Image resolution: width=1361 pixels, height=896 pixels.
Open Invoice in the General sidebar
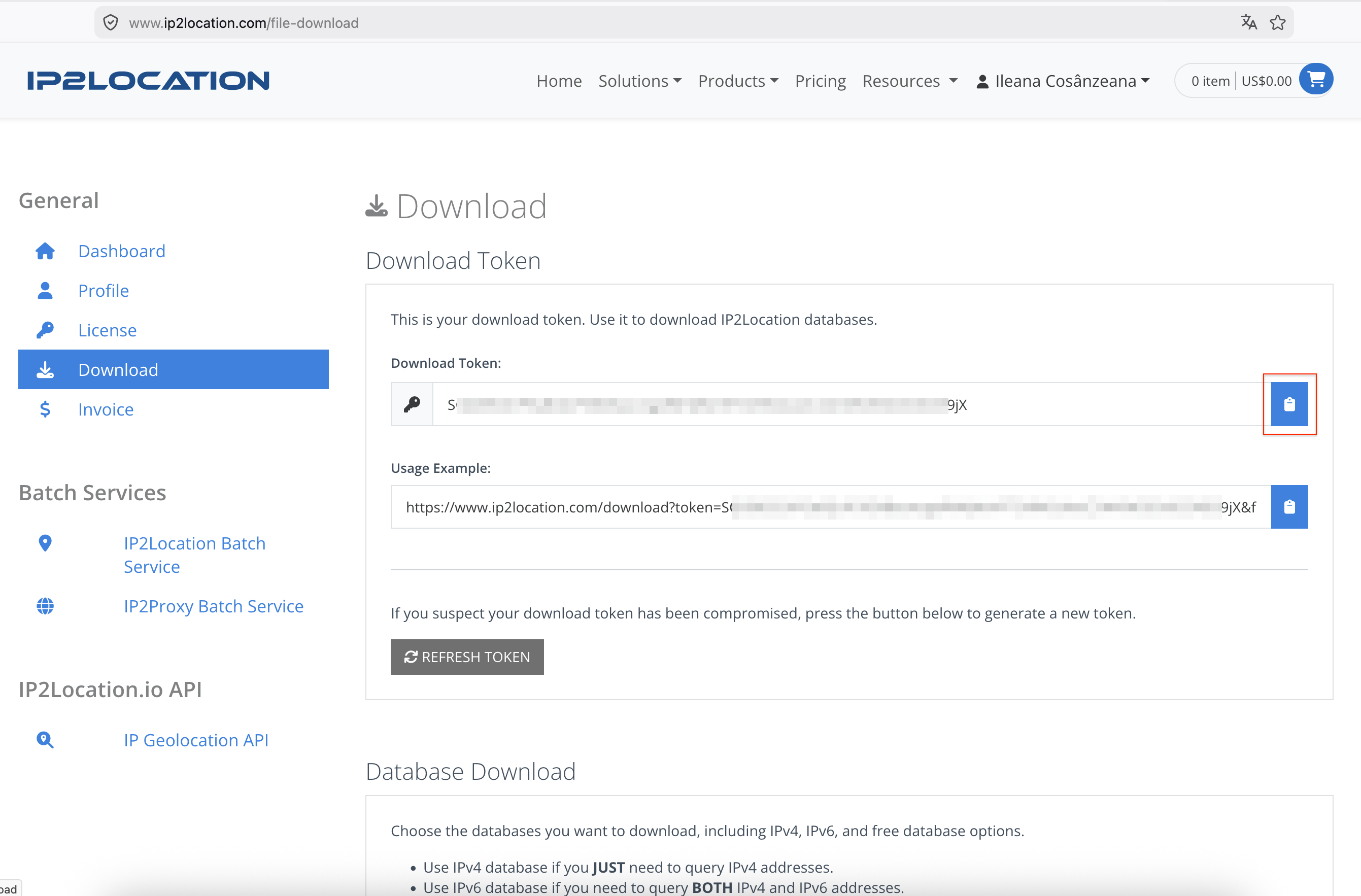tap(106, 409)
